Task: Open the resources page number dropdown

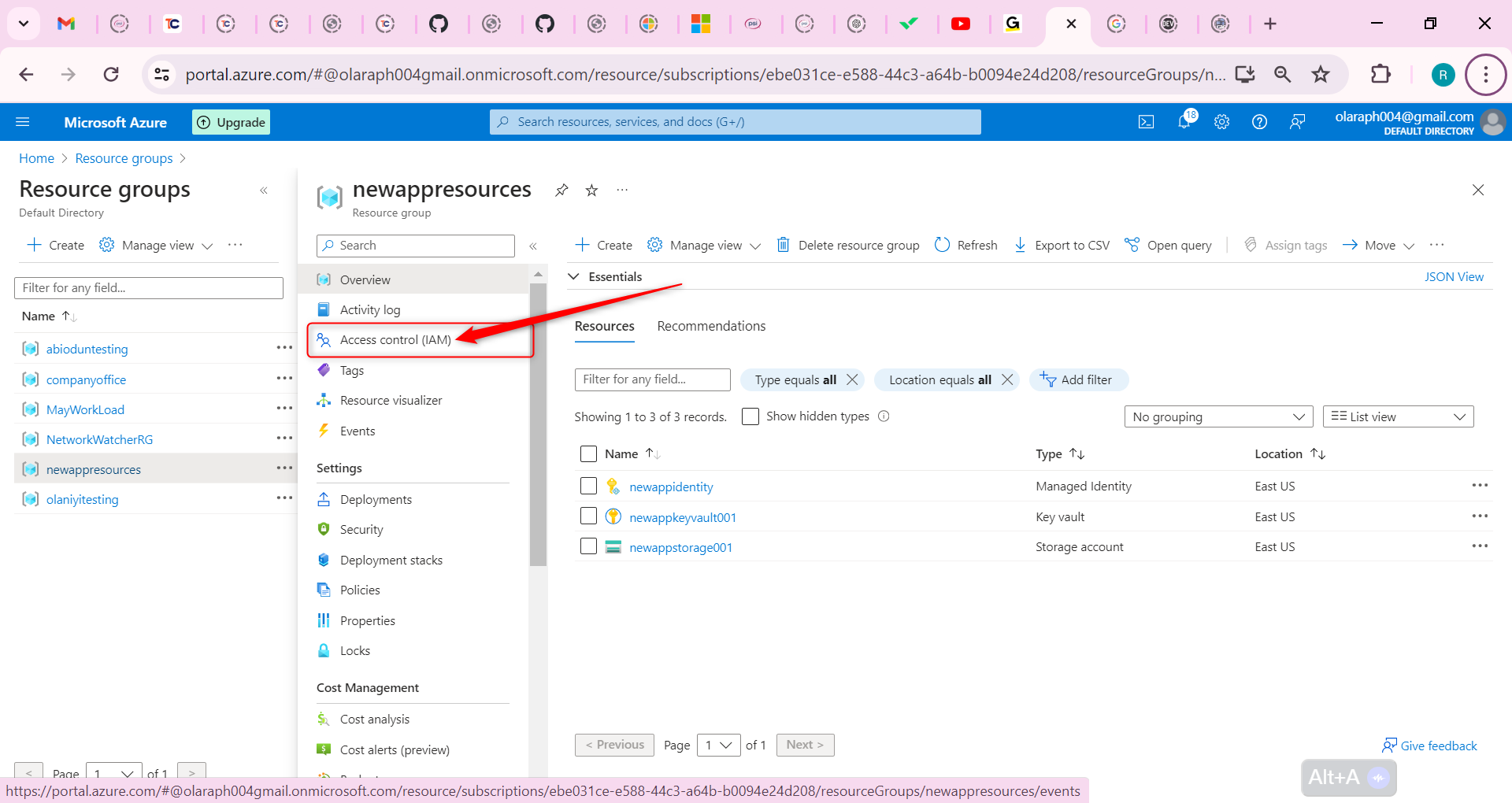Action: tap(718, 745)
